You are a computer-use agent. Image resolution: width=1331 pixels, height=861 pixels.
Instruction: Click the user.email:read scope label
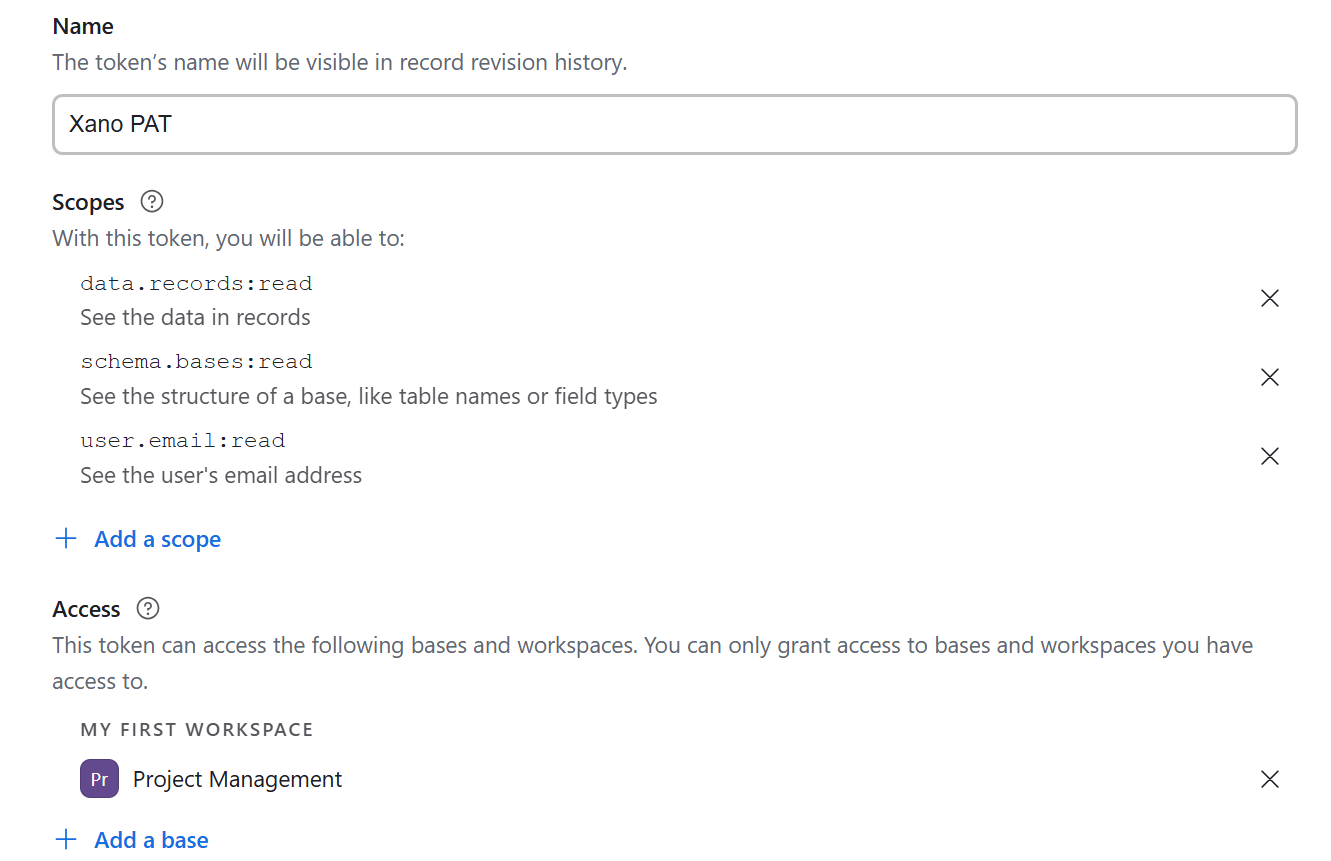(x=183, y=441)
